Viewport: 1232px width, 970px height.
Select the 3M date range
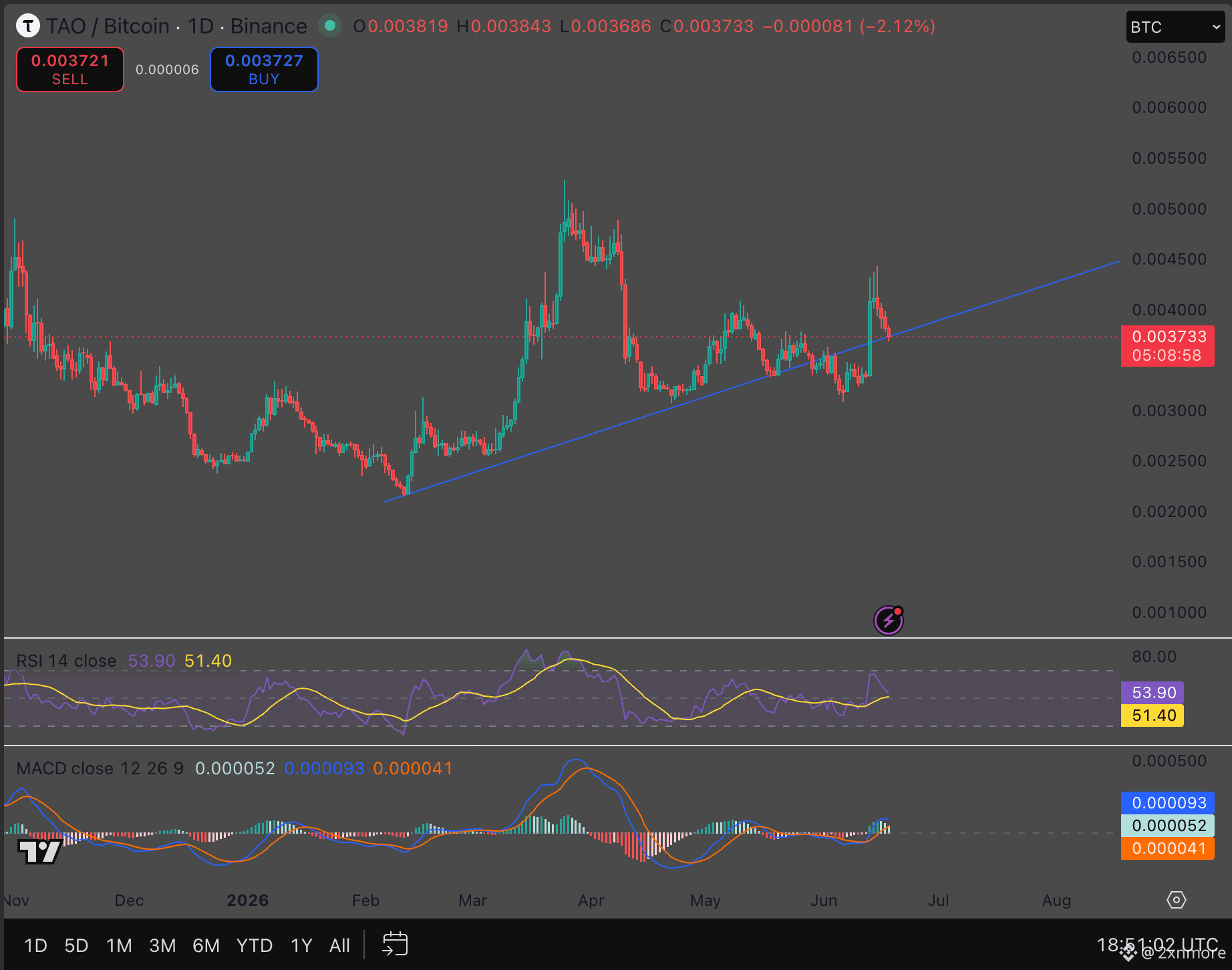(x=162, y=945)
